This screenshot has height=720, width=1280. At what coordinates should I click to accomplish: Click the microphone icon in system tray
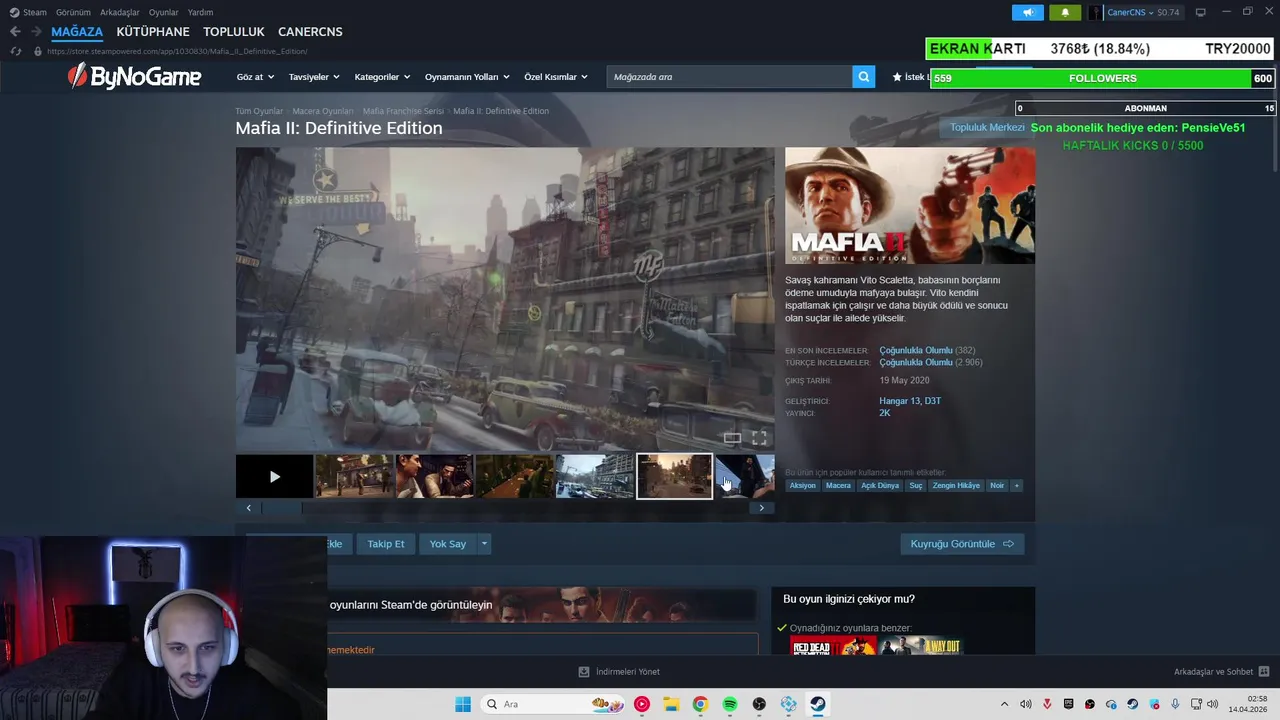point(1176,704)
